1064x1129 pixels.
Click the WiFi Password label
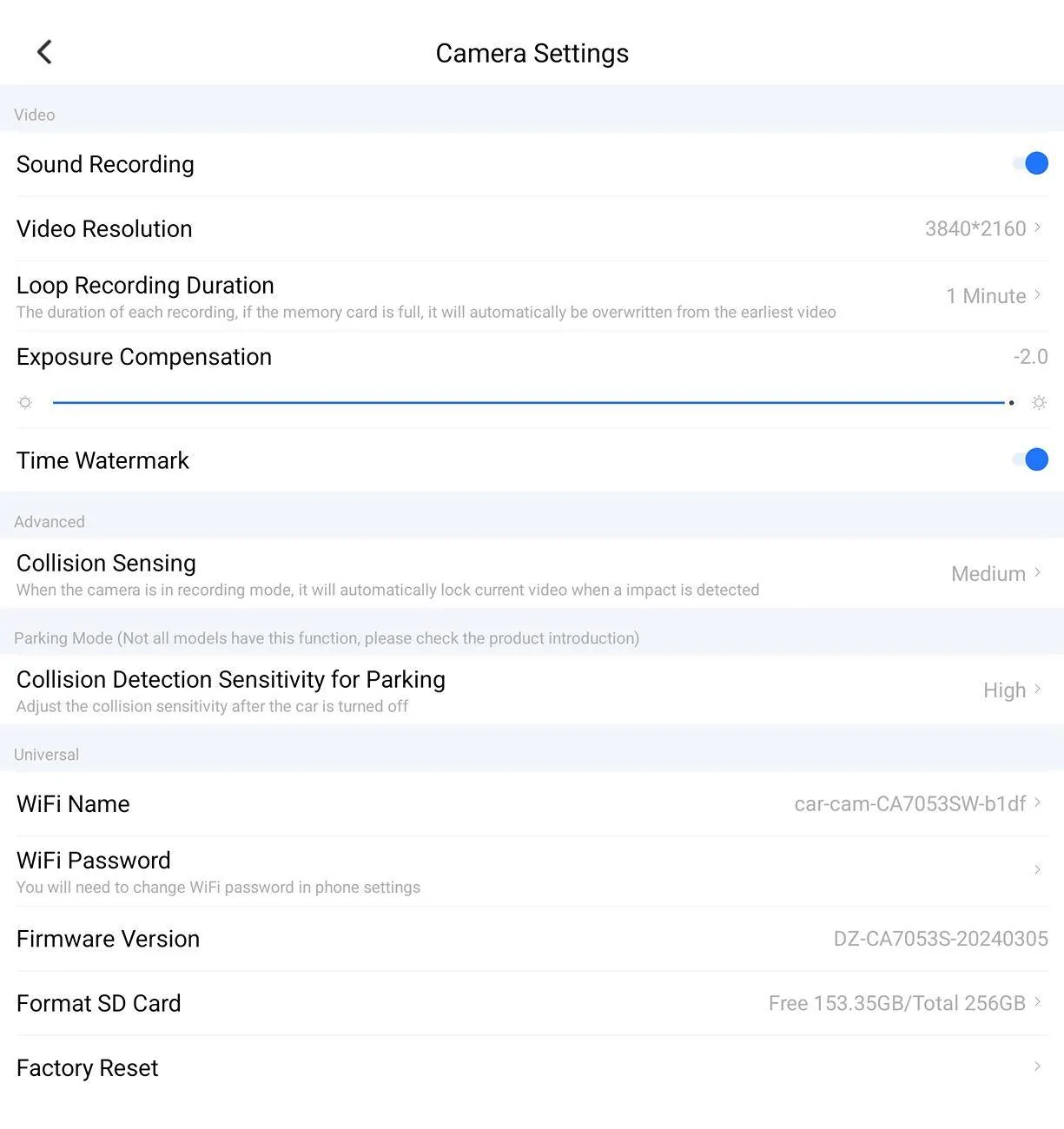pos(94,861)
